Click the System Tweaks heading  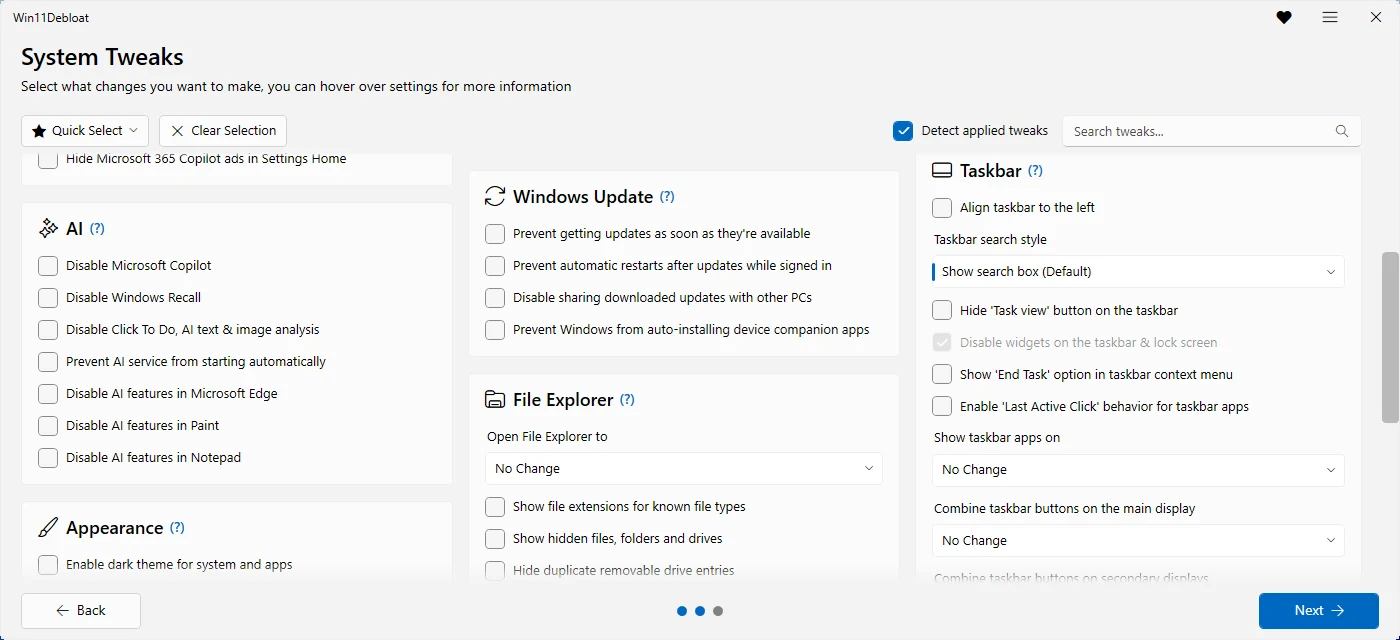coord(102,57)
